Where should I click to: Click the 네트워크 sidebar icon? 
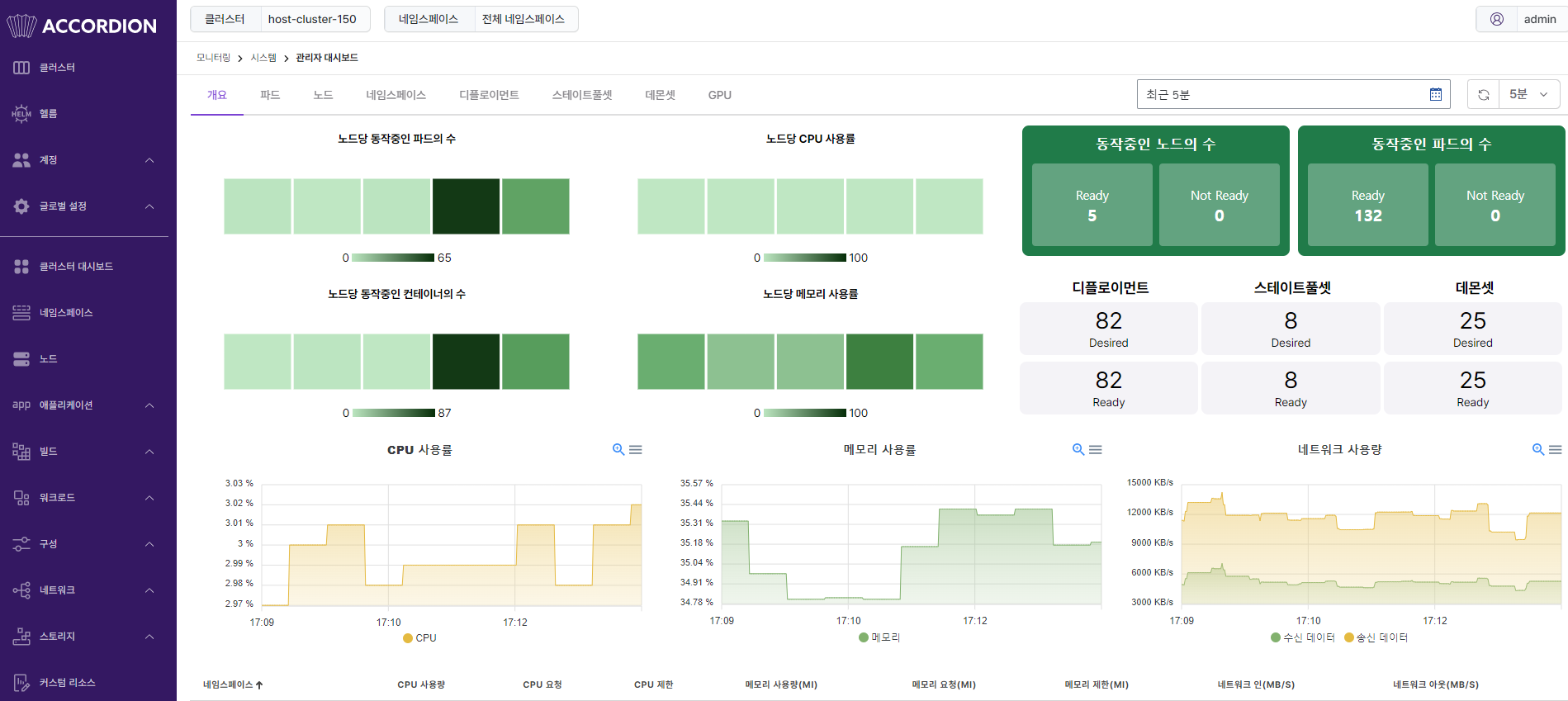[21, 590]
